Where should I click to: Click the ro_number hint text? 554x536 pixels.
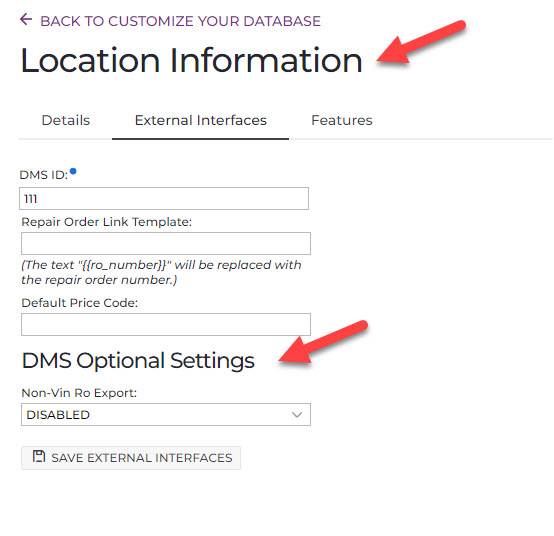point(161,272)
